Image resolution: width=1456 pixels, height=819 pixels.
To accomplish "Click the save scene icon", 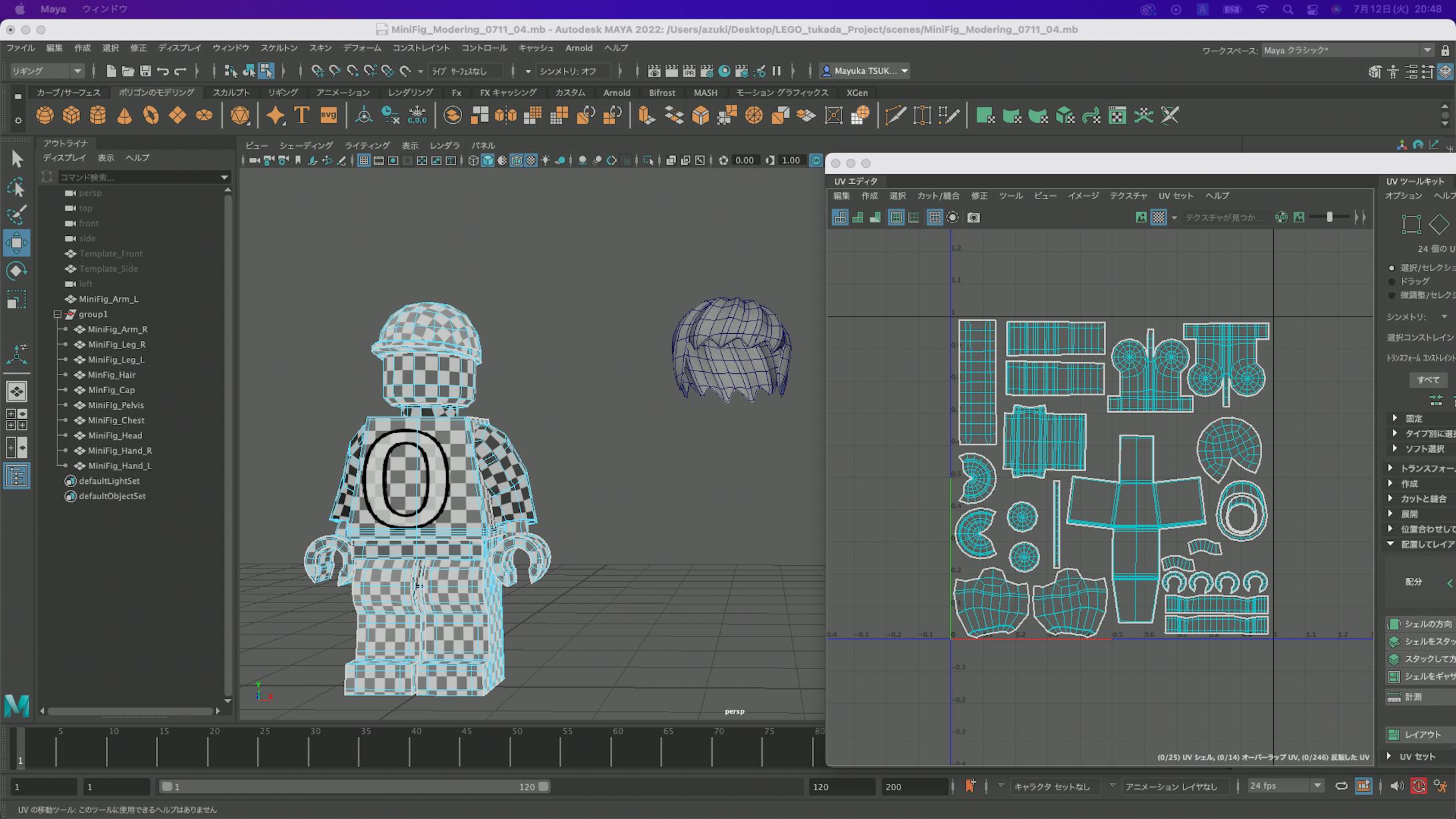I will pos(145,71).
